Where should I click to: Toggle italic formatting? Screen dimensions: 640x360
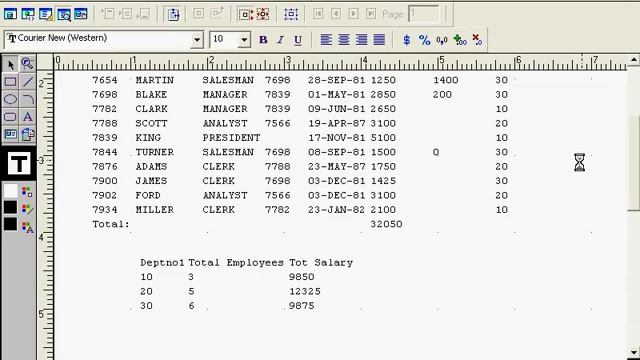click(280, 40)
